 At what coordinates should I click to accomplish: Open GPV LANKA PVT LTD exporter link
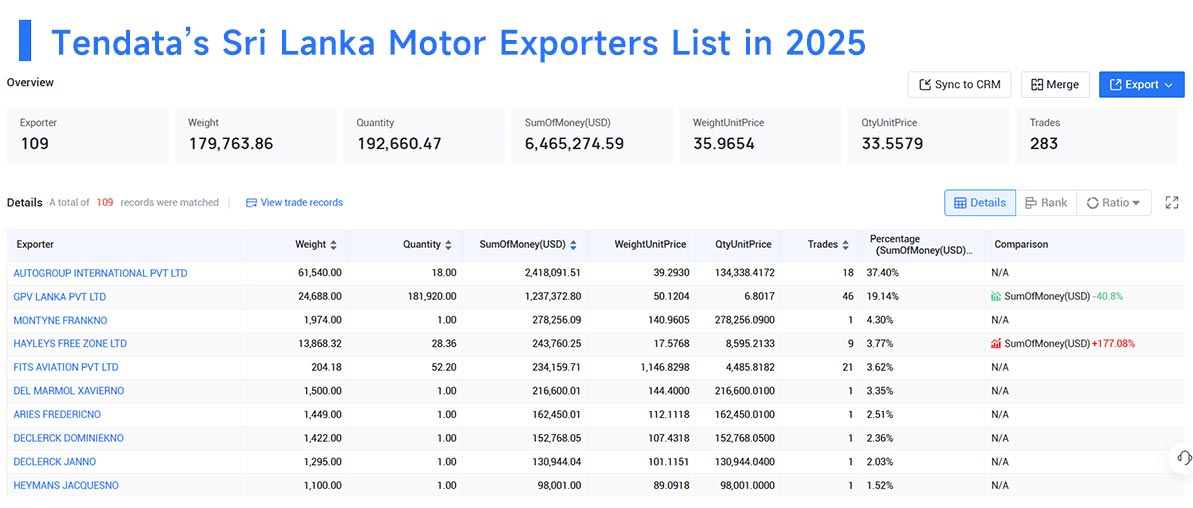pos(59,297)
